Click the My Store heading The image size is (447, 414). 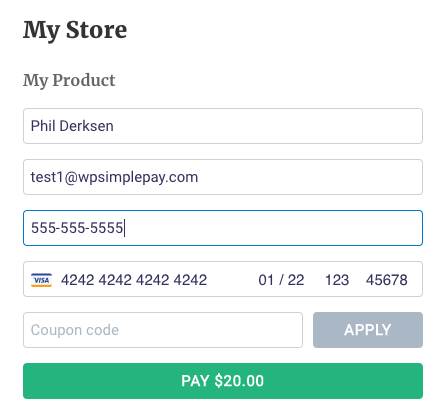(75, 30)
